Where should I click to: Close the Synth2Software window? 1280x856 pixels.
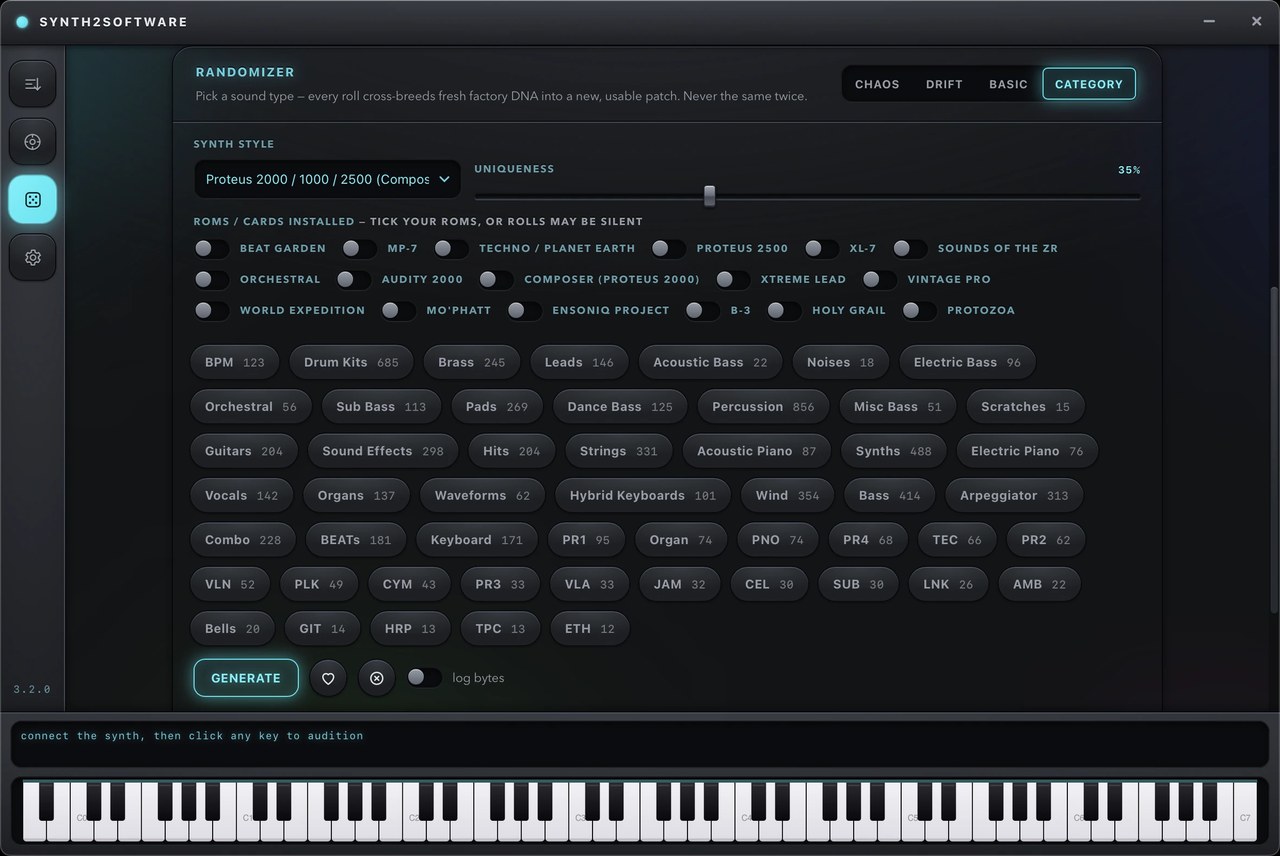coord(1256,21)
